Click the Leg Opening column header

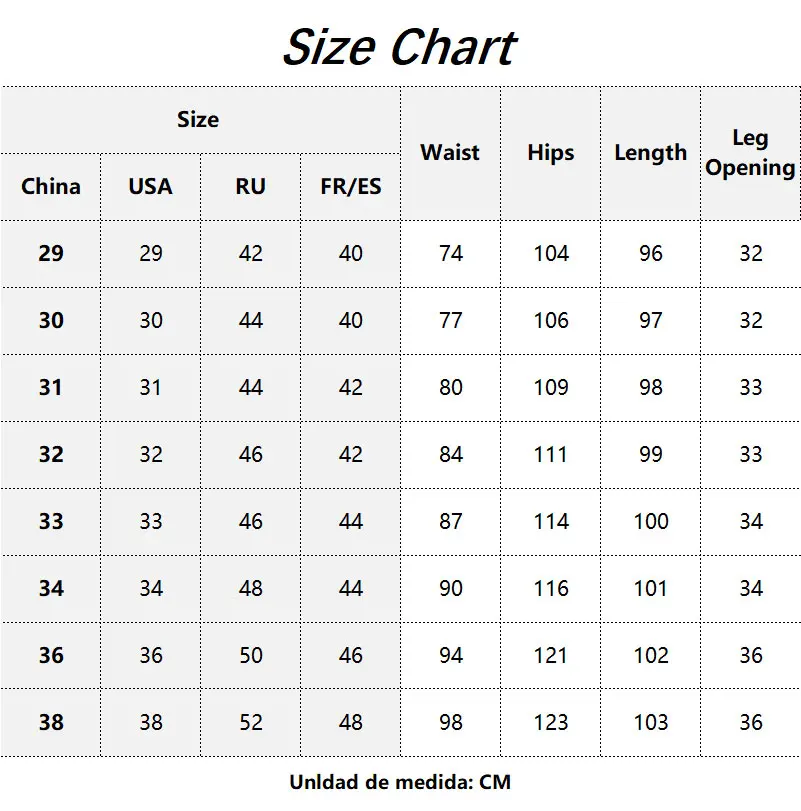pyautogui.click(x=750, y=153)
